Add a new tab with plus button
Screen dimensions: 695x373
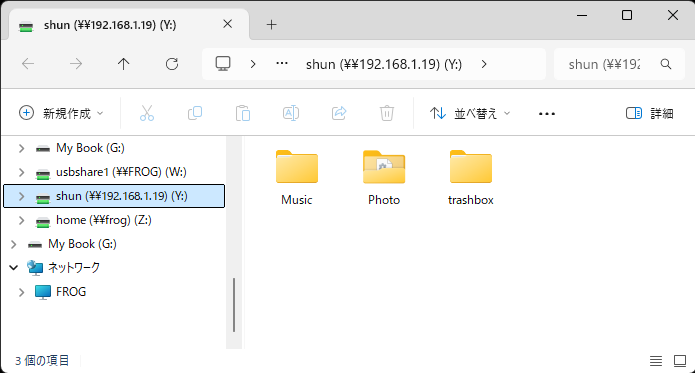[x=271, y=25]
